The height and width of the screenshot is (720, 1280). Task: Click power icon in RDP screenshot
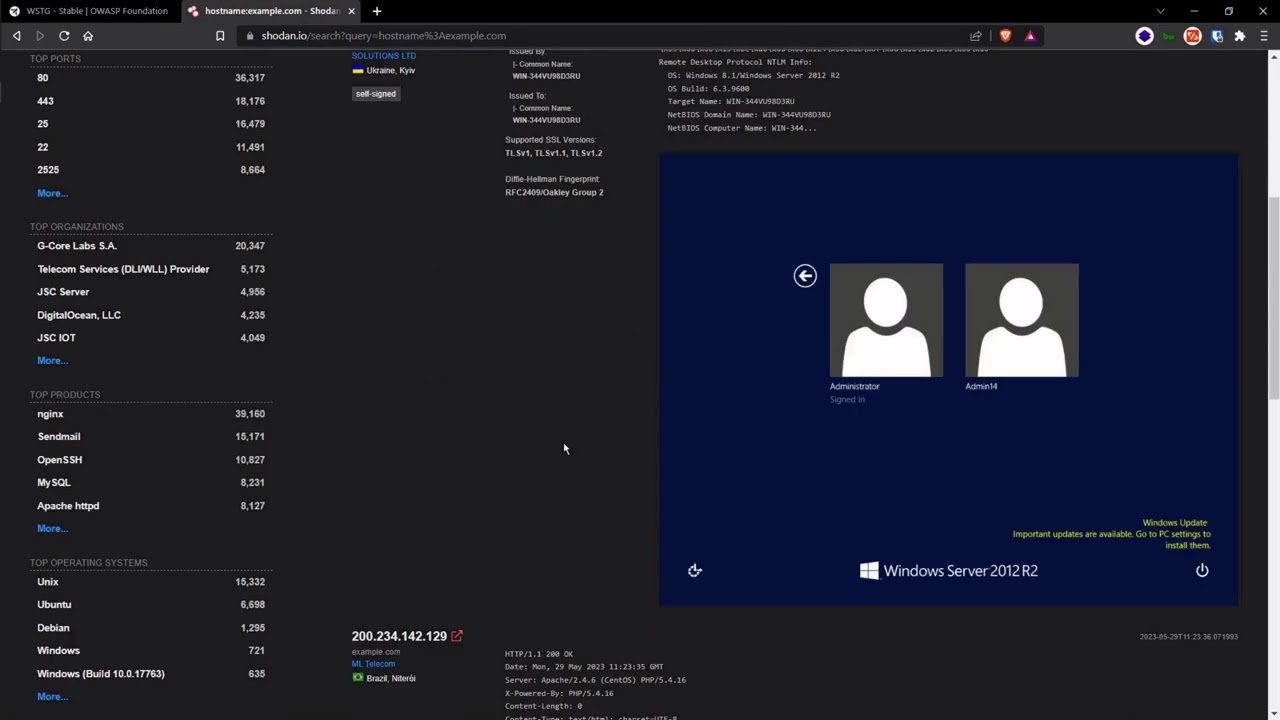coord(1202,570)
